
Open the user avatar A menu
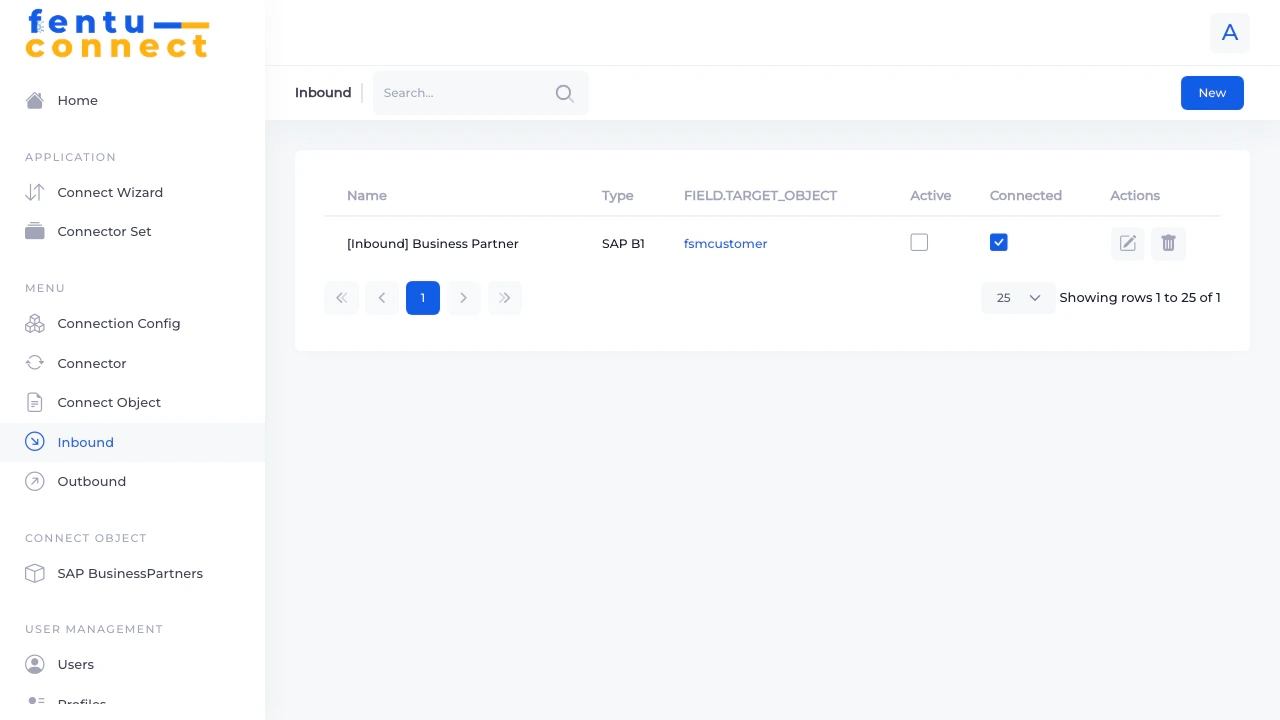coord(1230,33)
